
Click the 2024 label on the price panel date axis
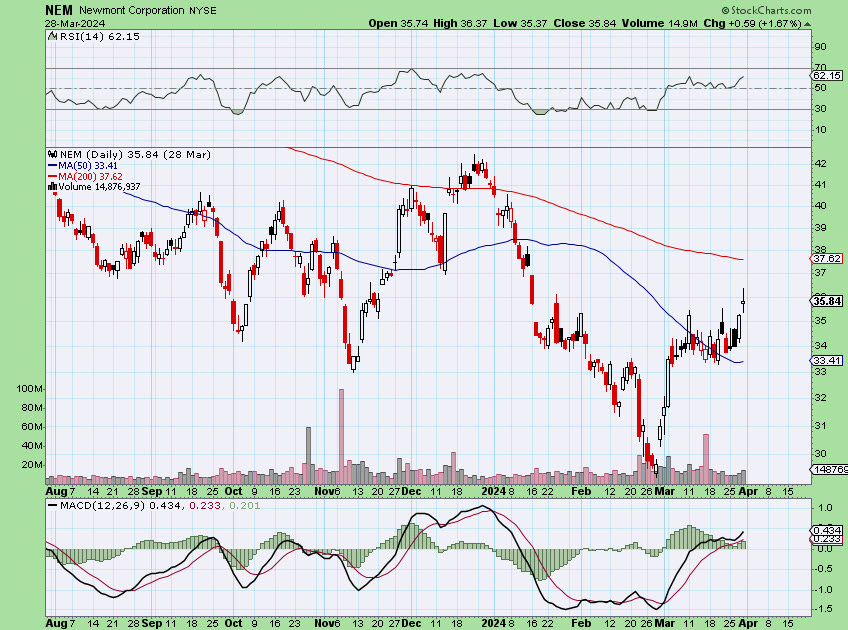[x=493, y=492]
